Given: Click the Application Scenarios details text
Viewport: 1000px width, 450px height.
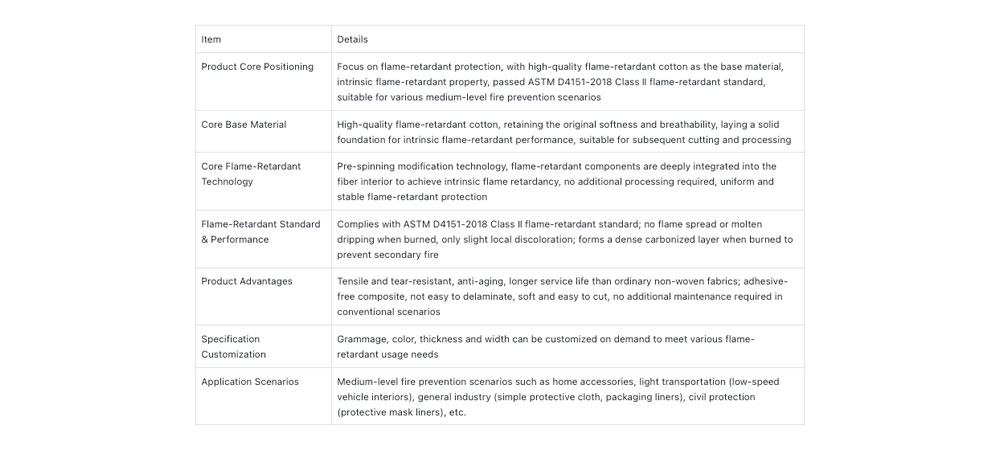Looking at the screenshot, I should pyautogui.click(x=558, y=397).
